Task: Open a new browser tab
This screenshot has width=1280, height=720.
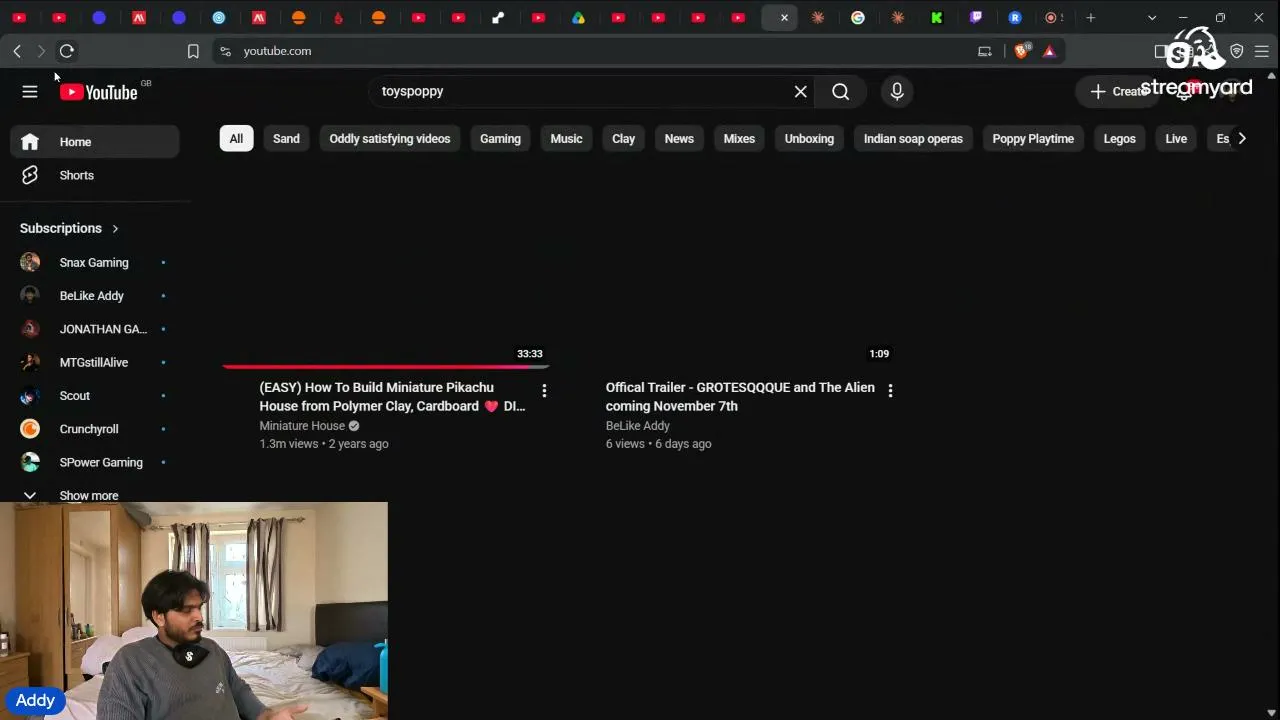Action: point(1091,17)
